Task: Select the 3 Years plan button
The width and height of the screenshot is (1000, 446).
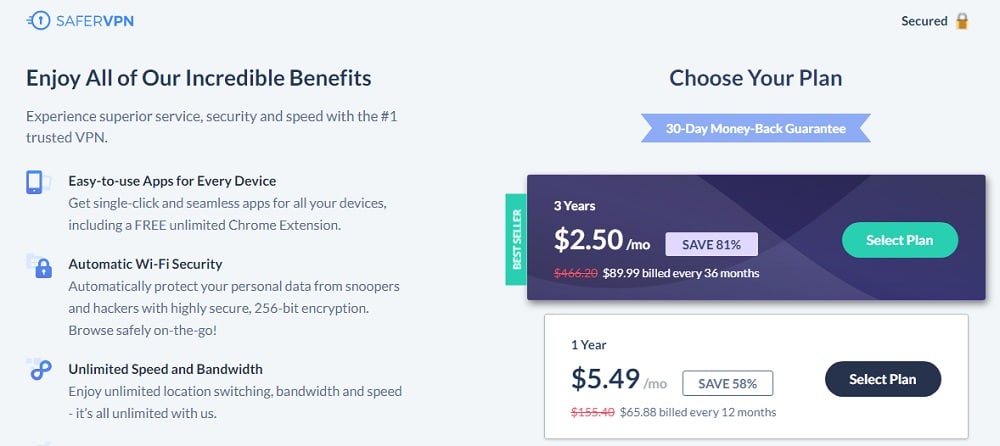Action: 900,241
